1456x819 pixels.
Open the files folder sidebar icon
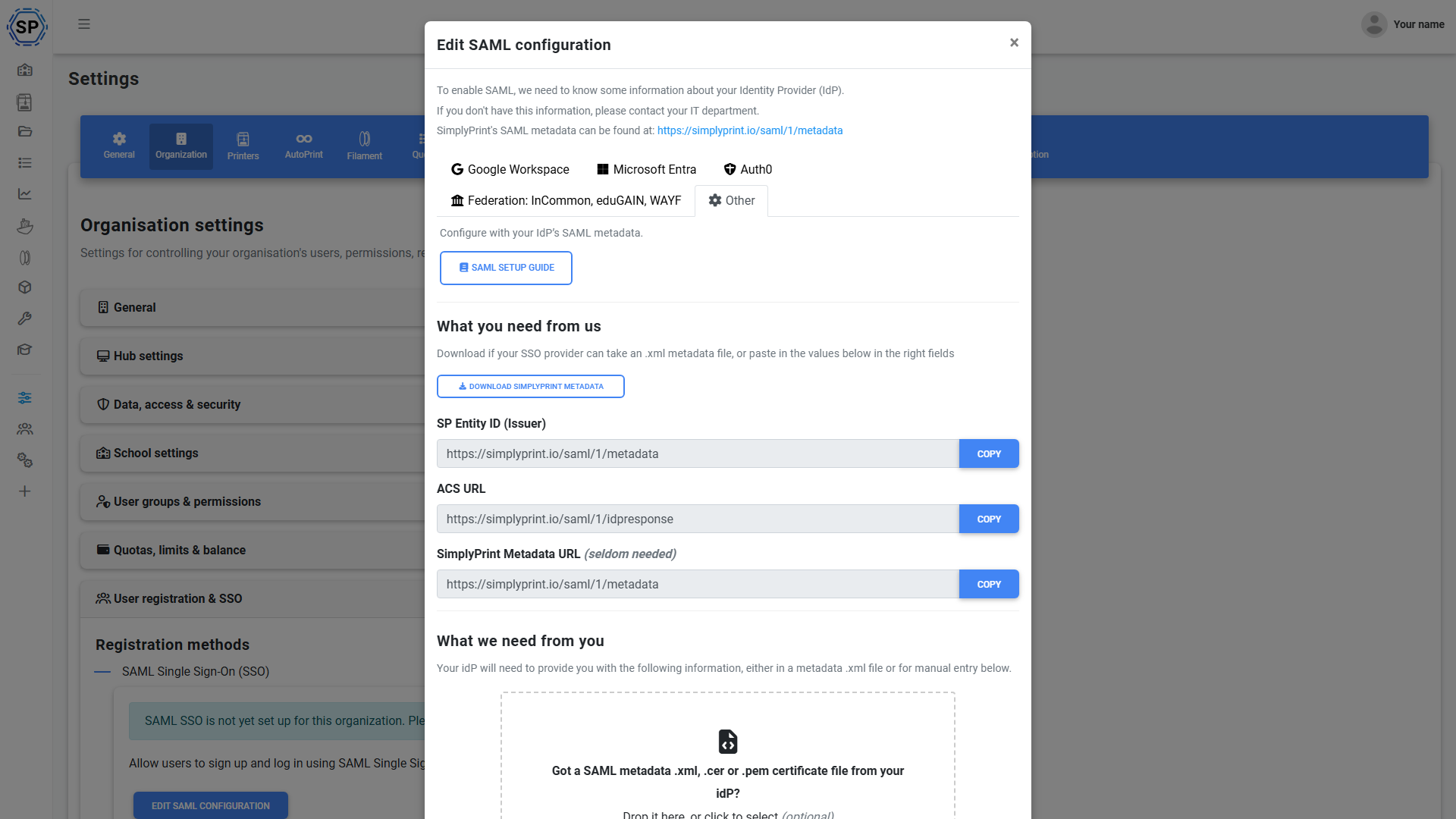coord(25,132)
